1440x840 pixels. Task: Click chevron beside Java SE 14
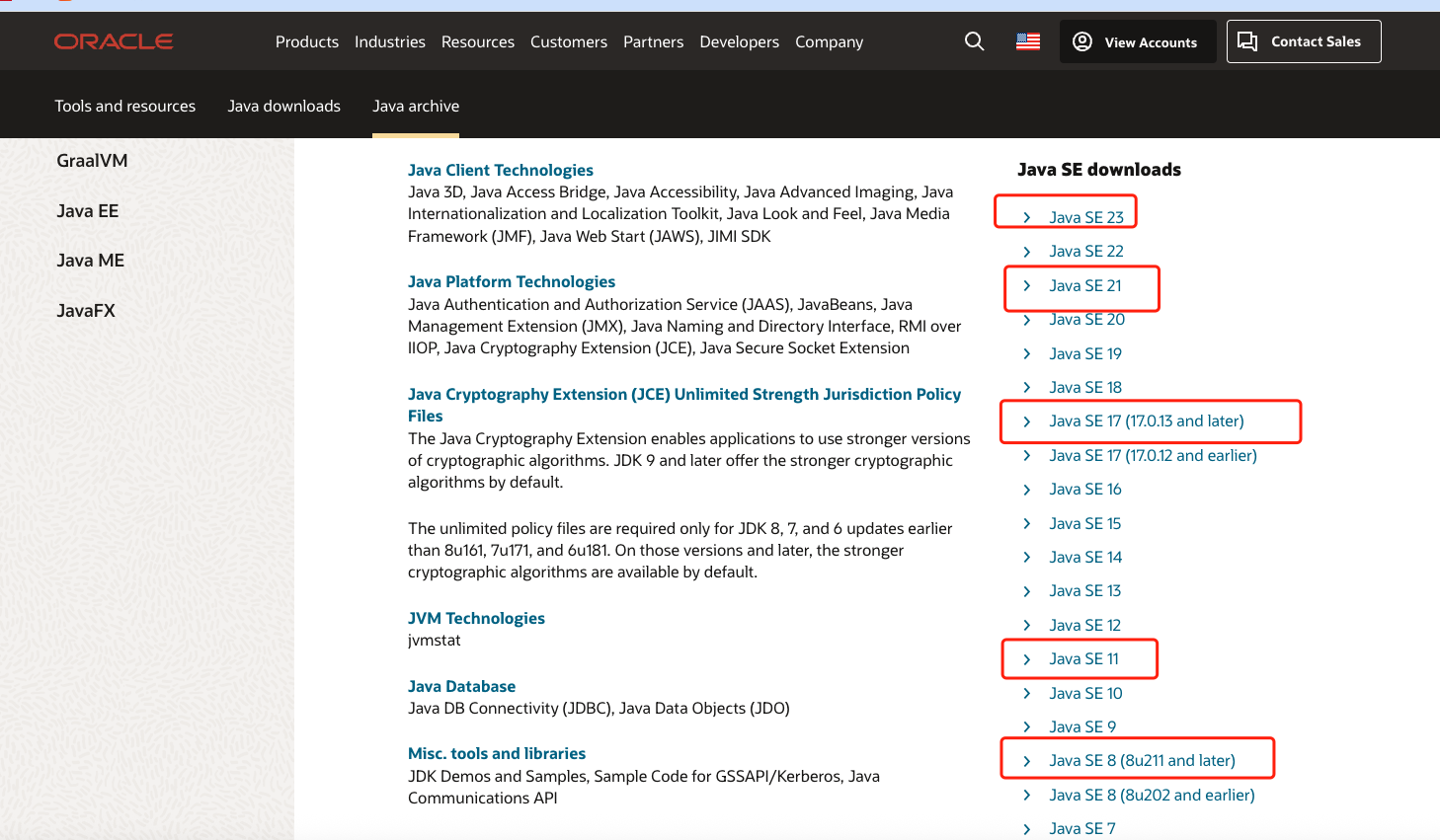(1027, 557)
